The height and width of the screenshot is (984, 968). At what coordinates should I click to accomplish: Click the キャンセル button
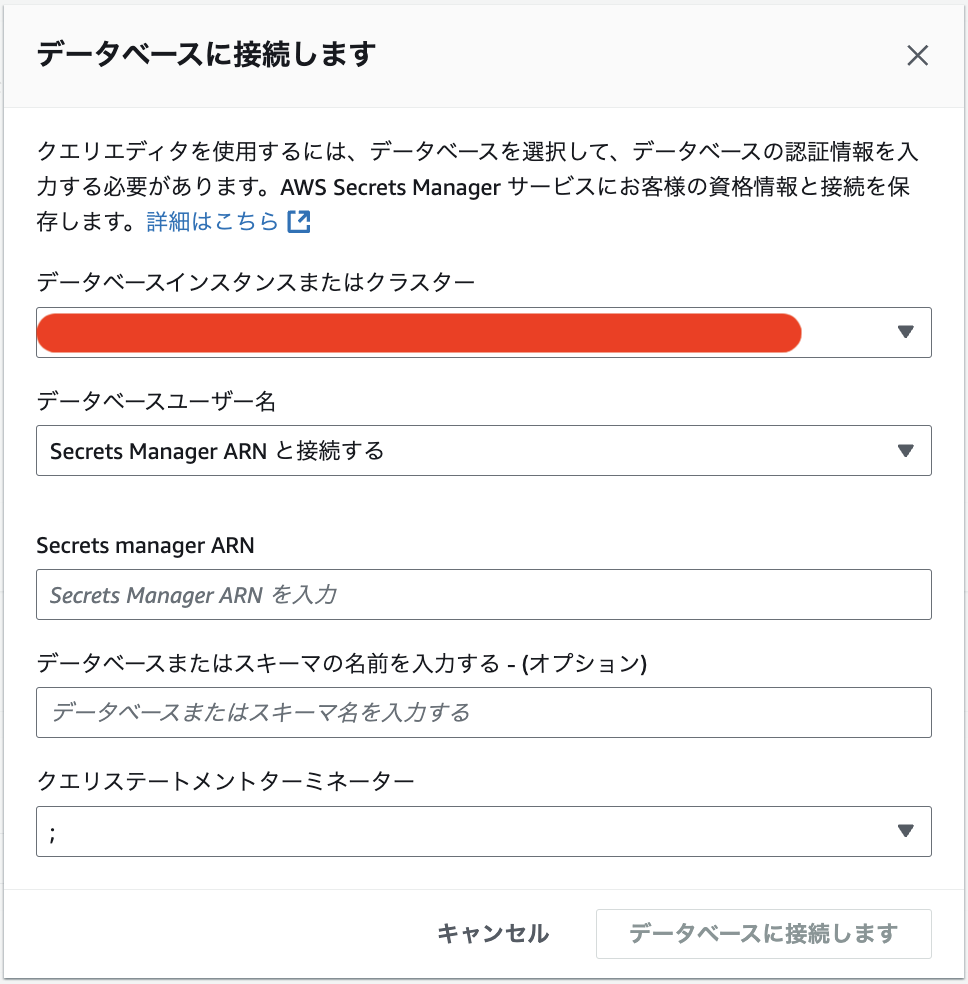[x=492, y=933]
